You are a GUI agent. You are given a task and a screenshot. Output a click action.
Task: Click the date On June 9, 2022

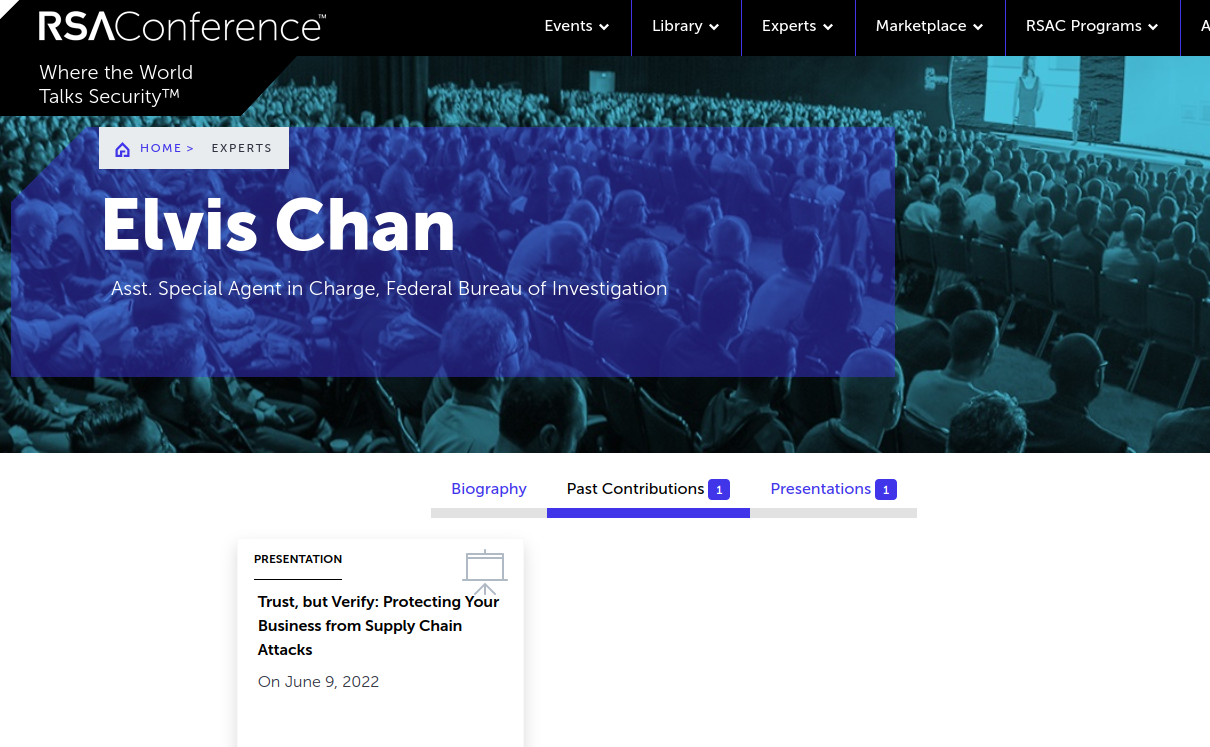[319, 682]
